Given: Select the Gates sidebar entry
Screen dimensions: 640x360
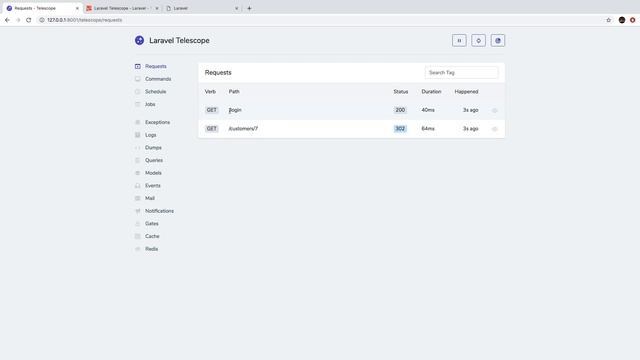Looking at the screenshot, I should (x=151, y=223).
